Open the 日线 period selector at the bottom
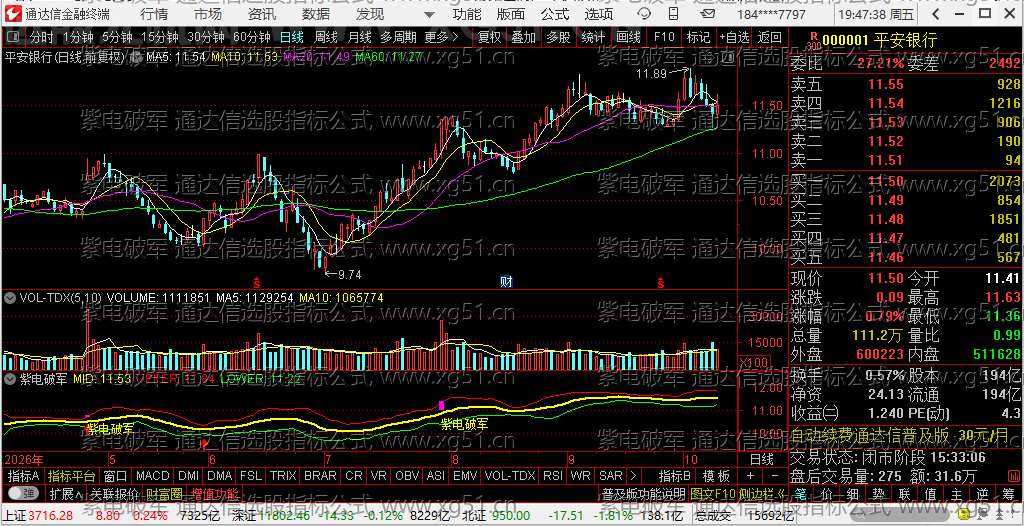The image size is (1024, 526). (x=761, y=458)
